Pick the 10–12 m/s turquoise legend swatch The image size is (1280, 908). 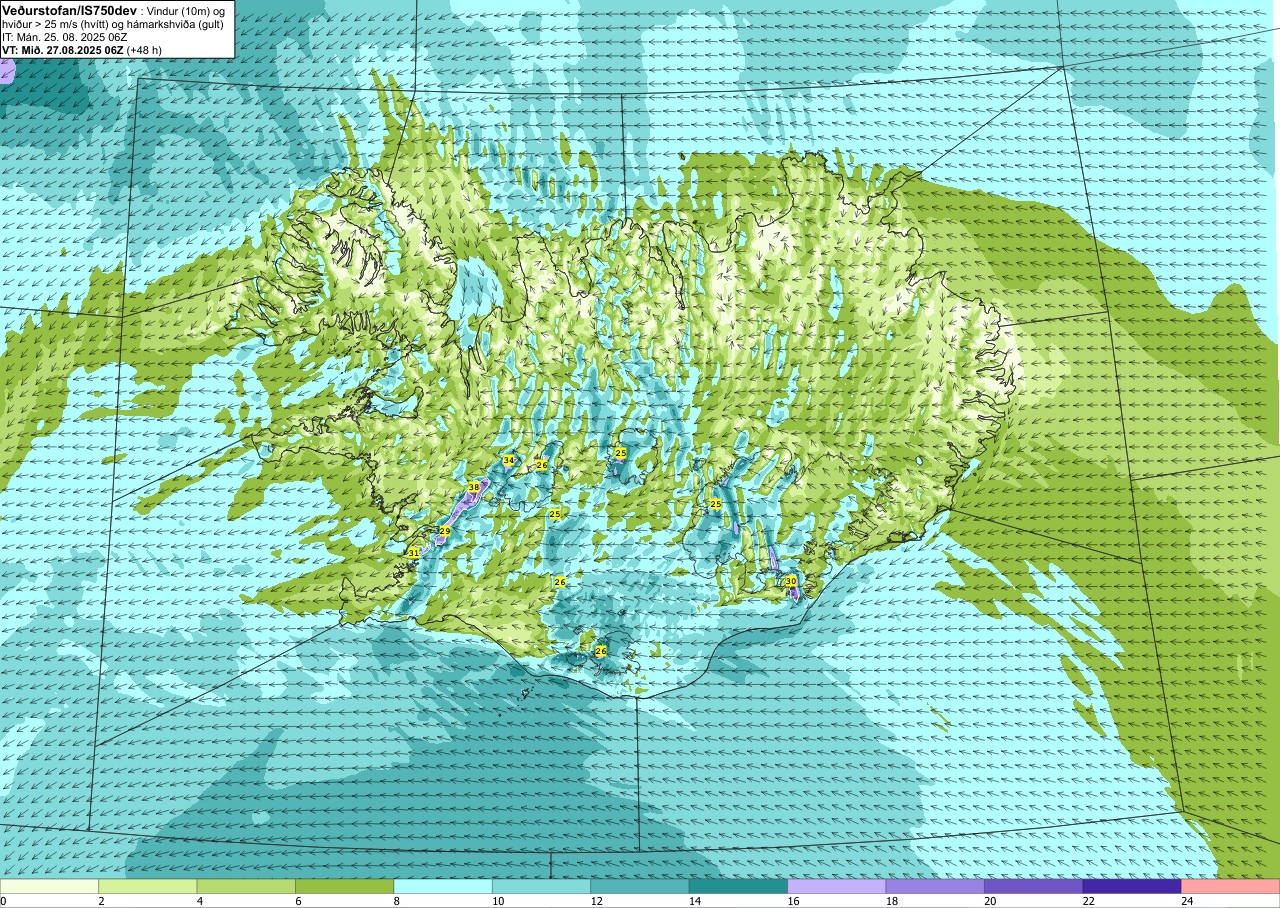(x=541, y=886)
